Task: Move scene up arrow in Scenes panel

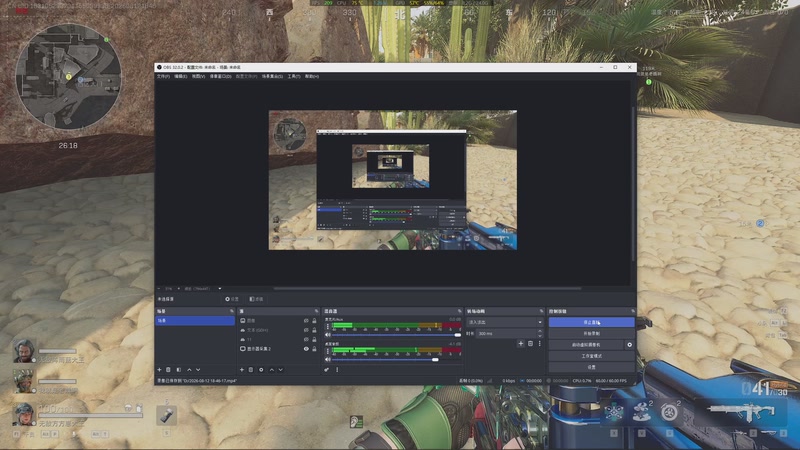Action: [189, 369]
